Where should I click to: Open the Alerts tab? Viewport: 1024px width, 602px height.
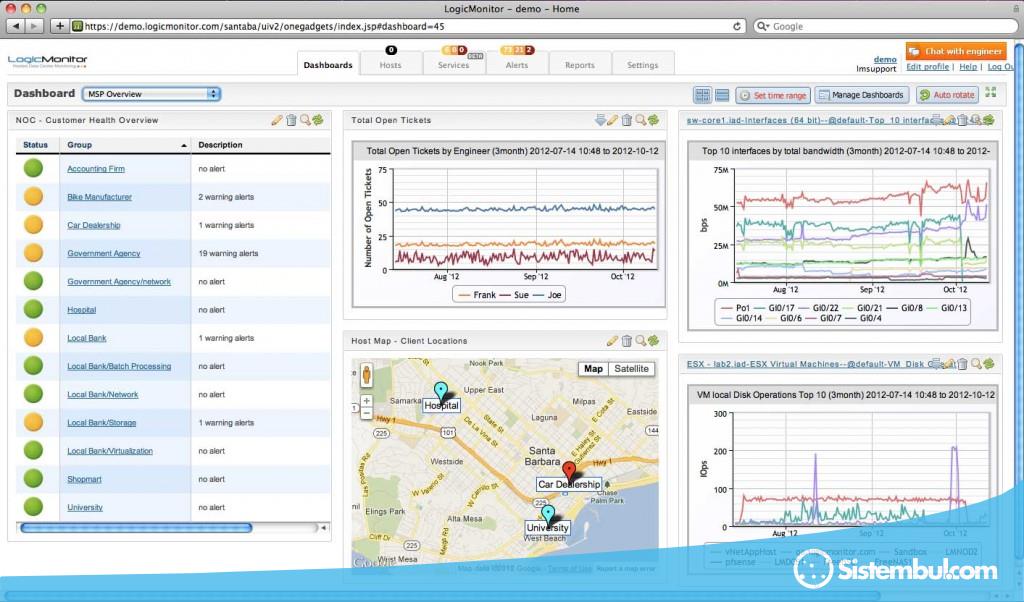[x=517, y=65]
